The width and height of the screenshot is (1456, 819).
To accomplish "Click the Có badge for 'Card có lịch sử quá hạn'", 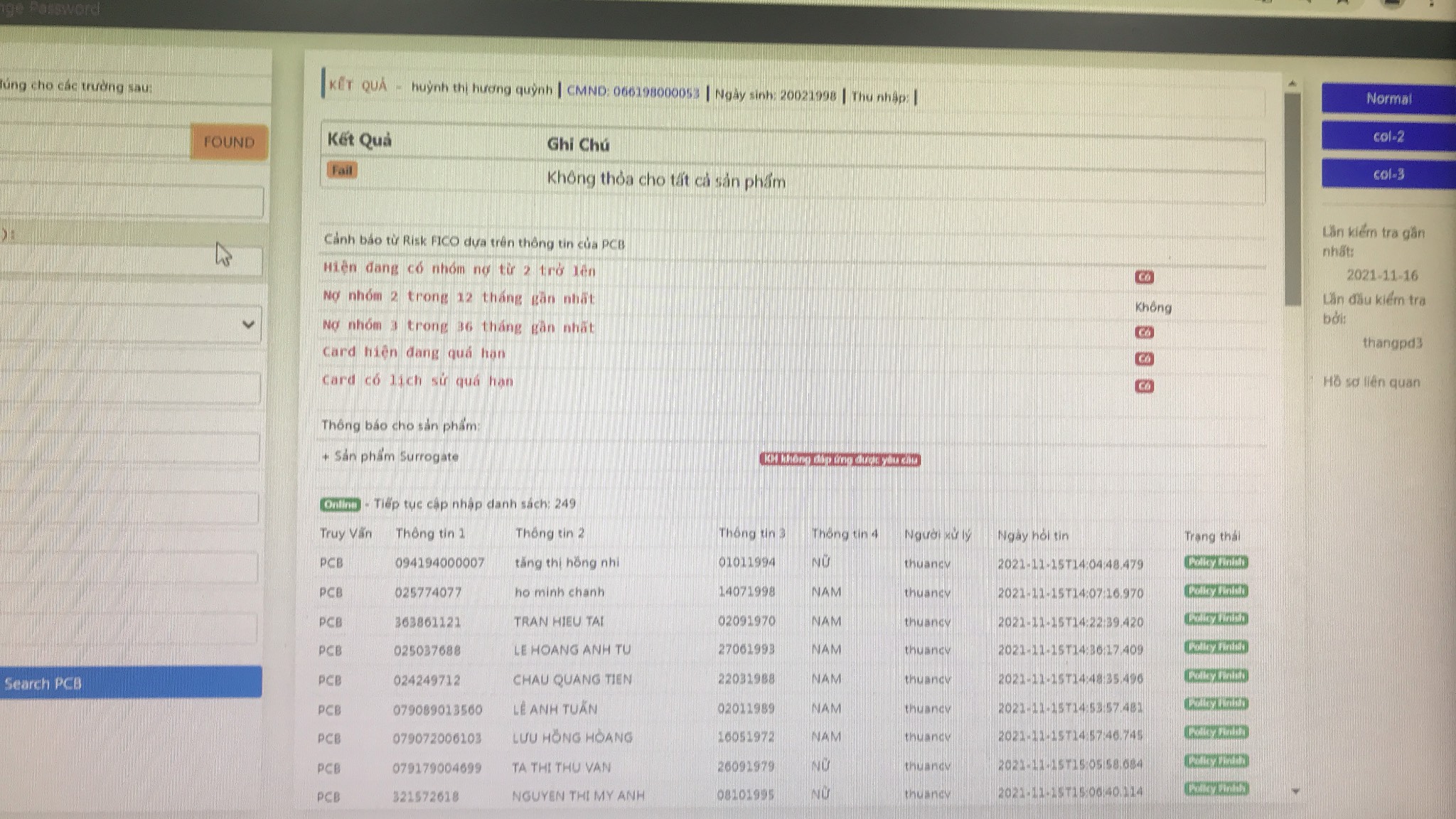I will 1144,386.
